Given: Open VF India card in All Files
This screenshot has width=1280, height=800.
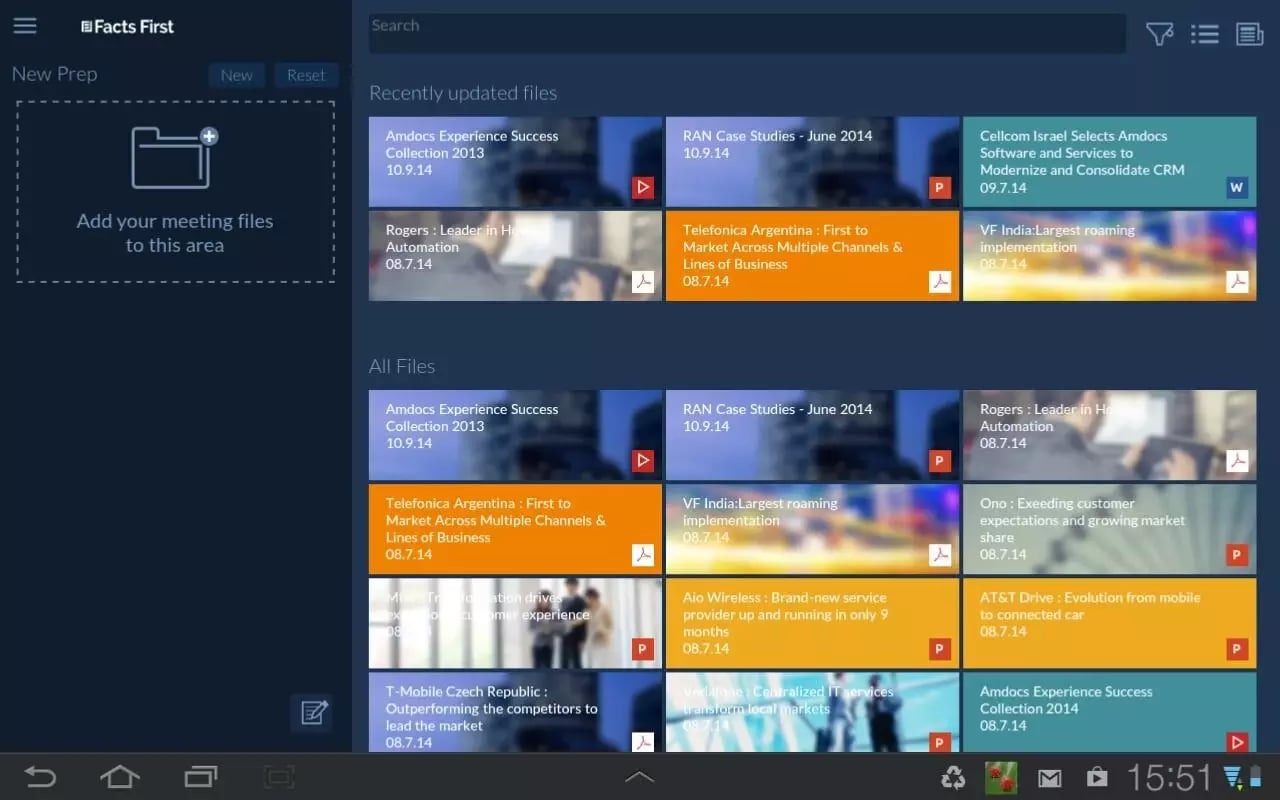Looking at the screenshot, I should tap(812, 529).
